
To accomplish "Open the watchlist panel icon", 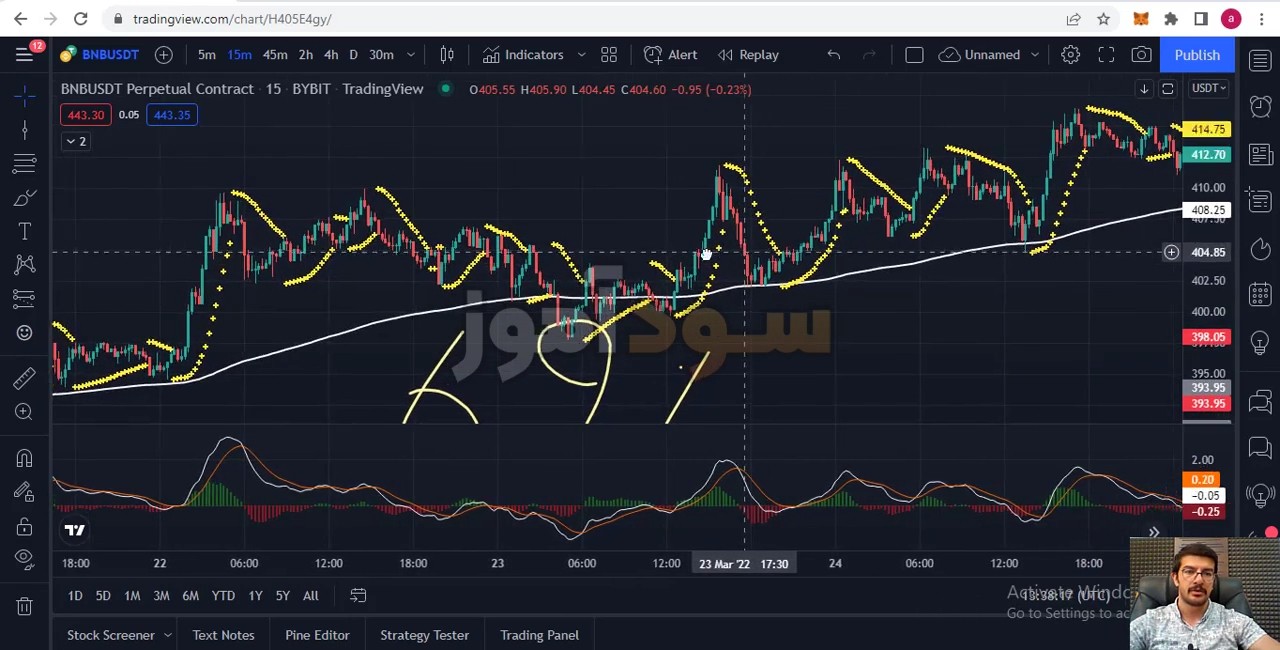I will coord(1260,59).
